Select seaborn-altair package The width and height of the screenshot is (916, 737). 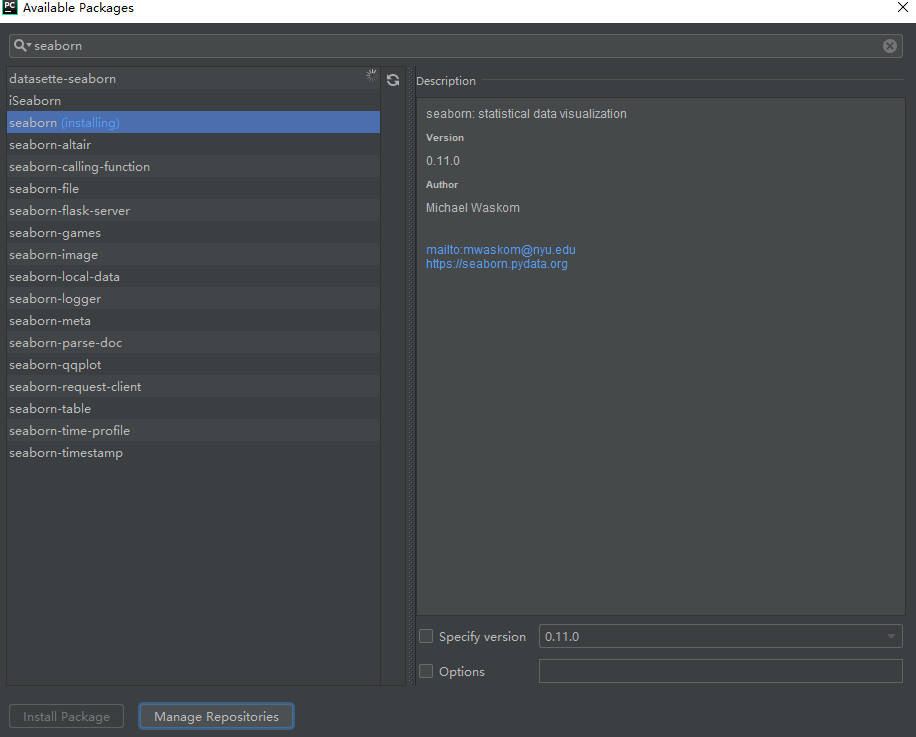click(x=193, y=144)
